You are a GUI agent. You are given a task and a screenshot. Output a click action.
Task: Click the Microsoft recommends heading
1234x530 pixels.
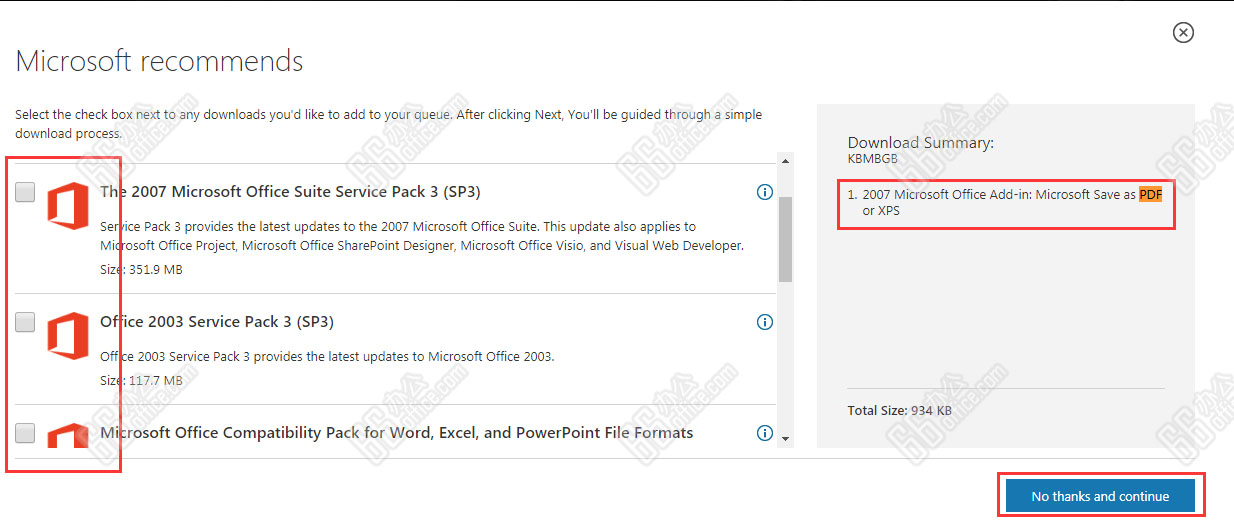pyautogui.click(x=159, y=61)
